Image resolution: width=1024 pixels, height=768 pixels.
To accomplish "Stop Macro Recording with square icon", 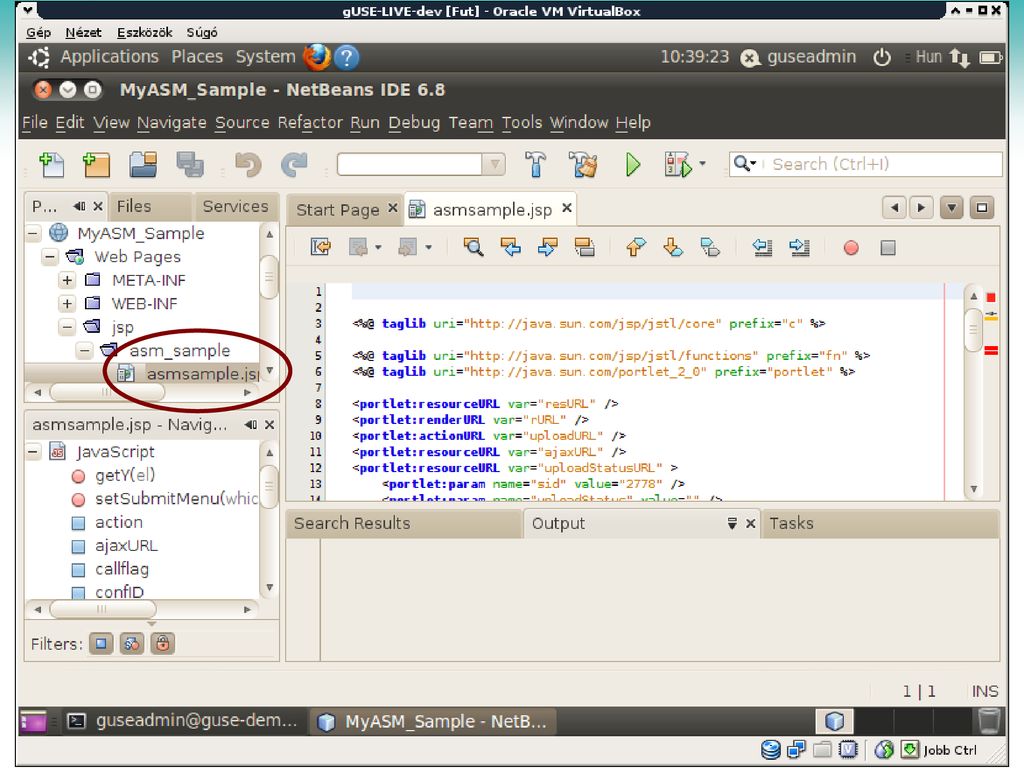I will tap(888, 248).
